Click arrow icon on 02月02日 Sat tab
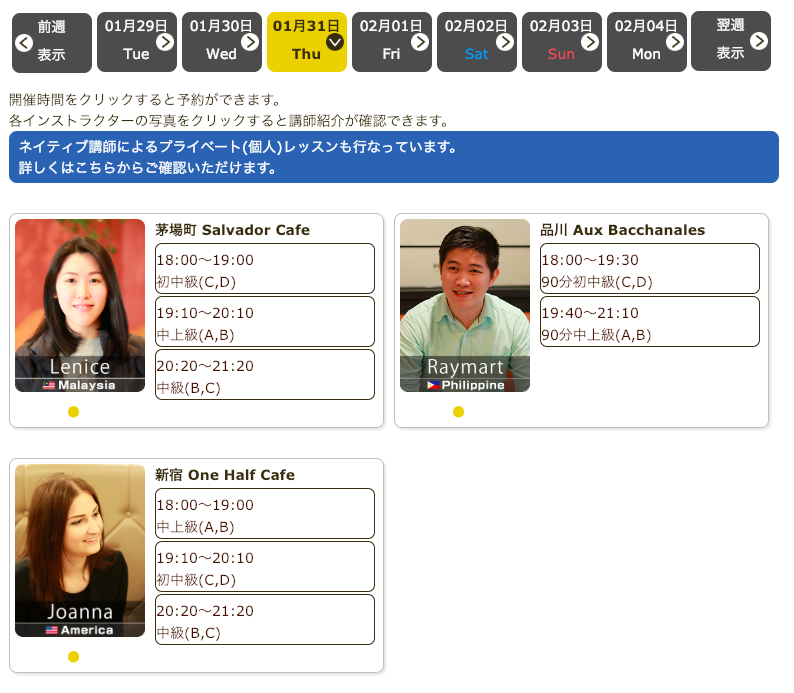The image size is (794, 693). [505, 41]
